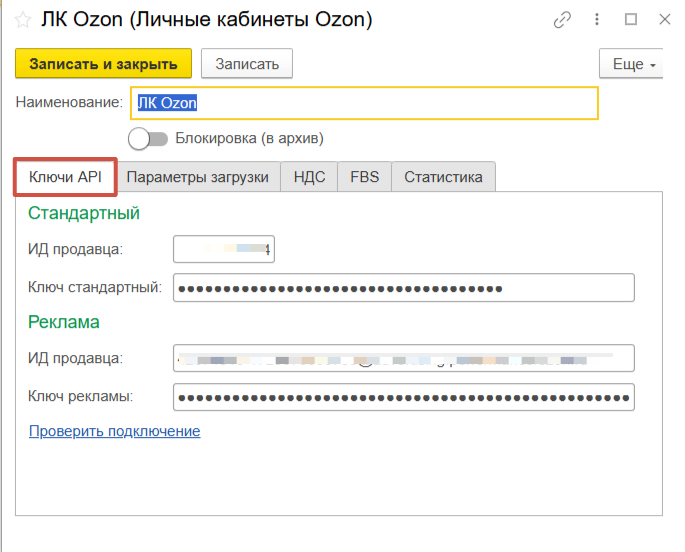
Task: Copy link using the chain icon
Action: [x=563, y=19]
